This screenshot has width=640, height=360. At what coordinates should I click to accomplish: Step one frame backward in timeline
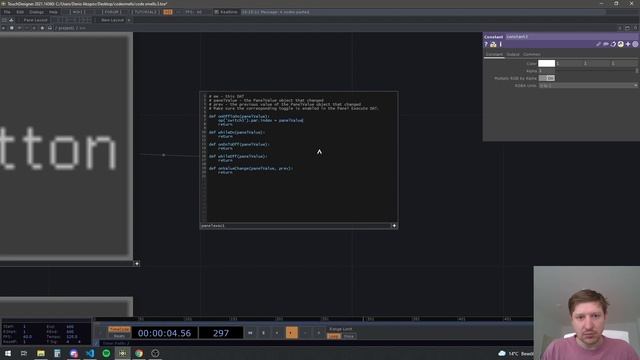coord(305,333)
